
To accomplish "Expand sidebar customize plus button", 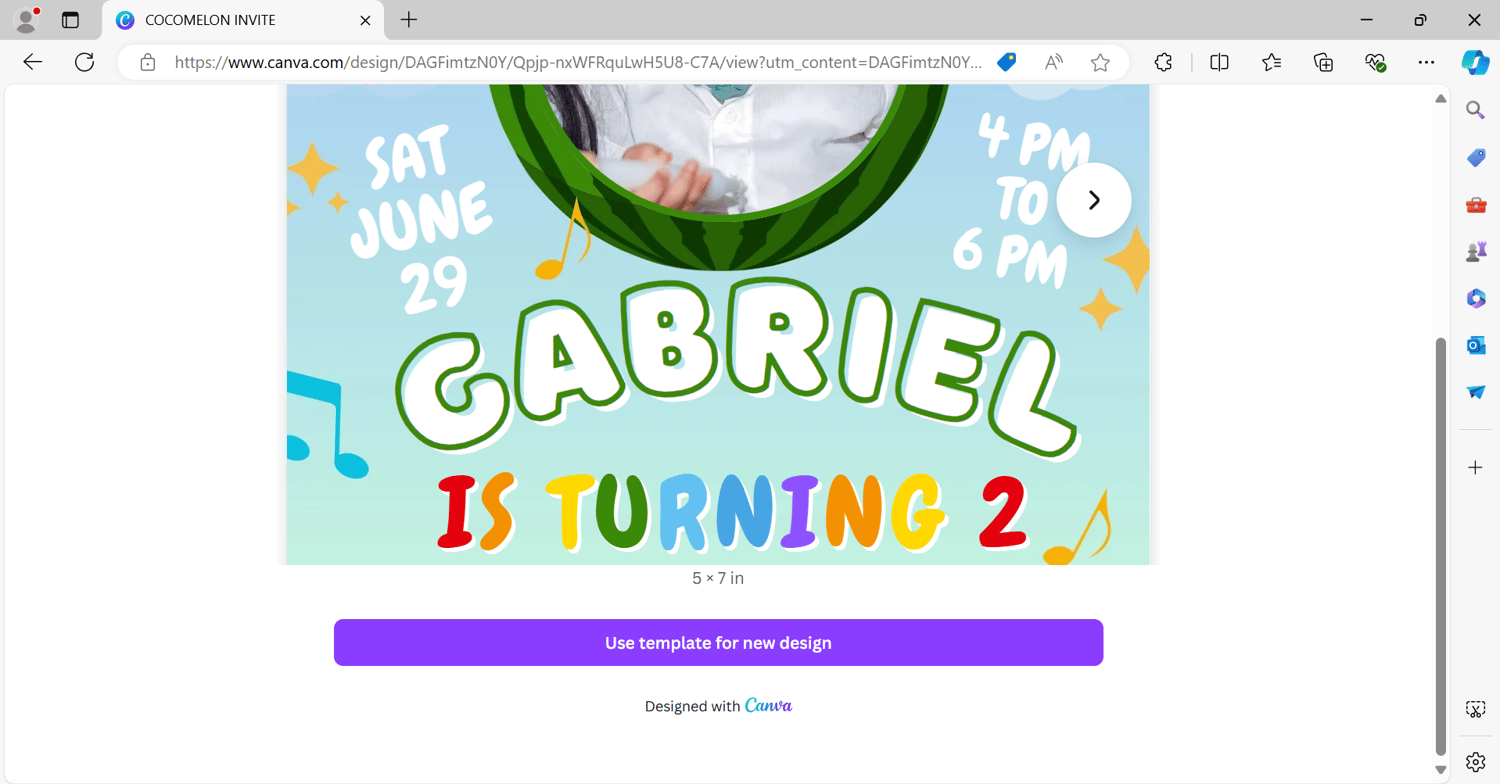I will pyautogui.click(x=1476, y=467).
